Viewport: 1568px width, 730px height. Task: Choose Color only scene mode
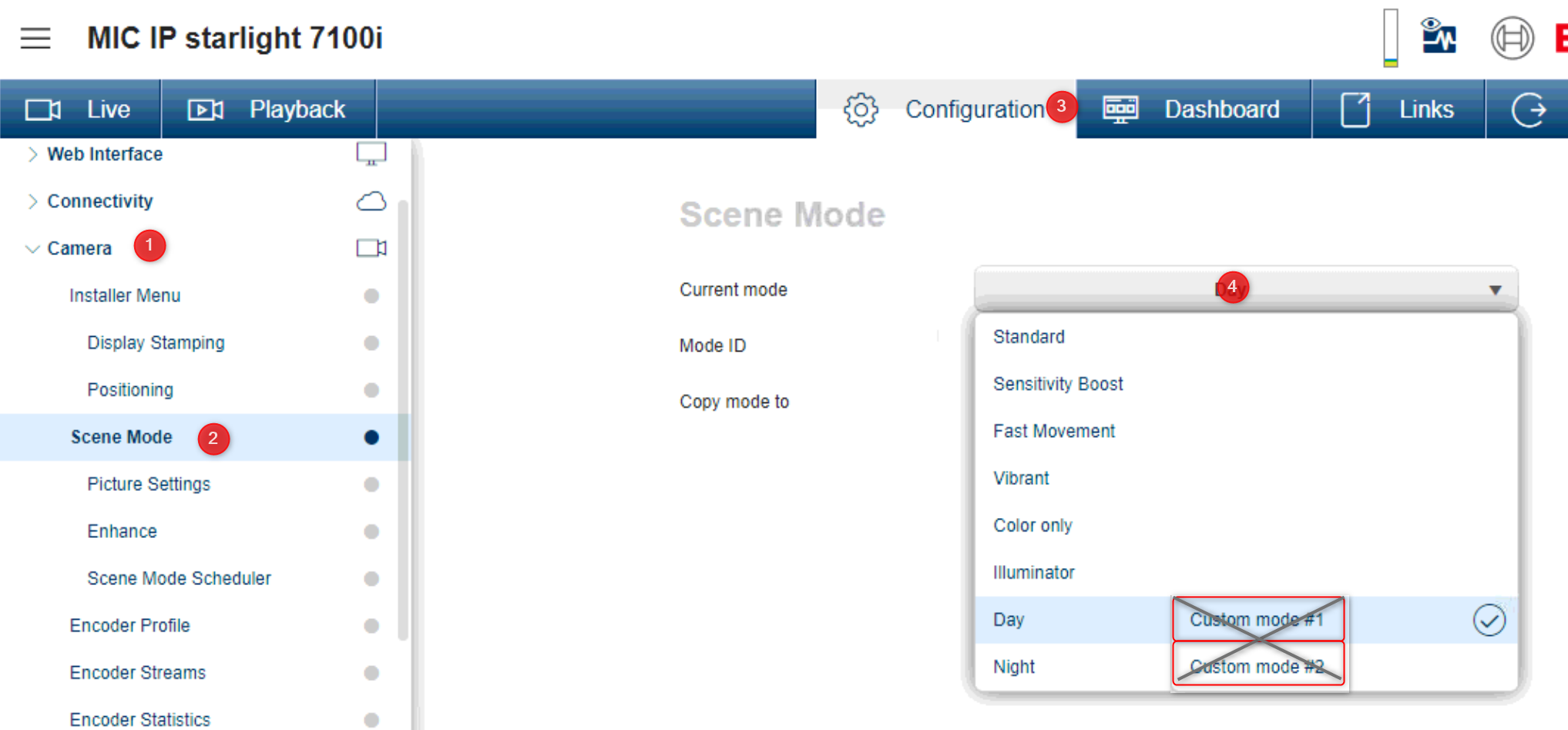click(1246, 525)
